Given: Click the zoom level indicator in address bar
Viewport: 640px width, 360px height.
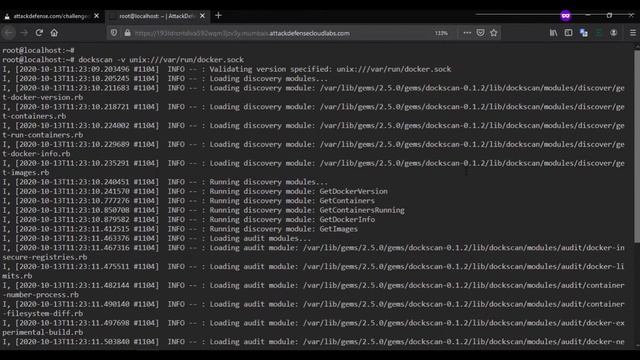Looking at the screenshot, I should pos(441,33).
